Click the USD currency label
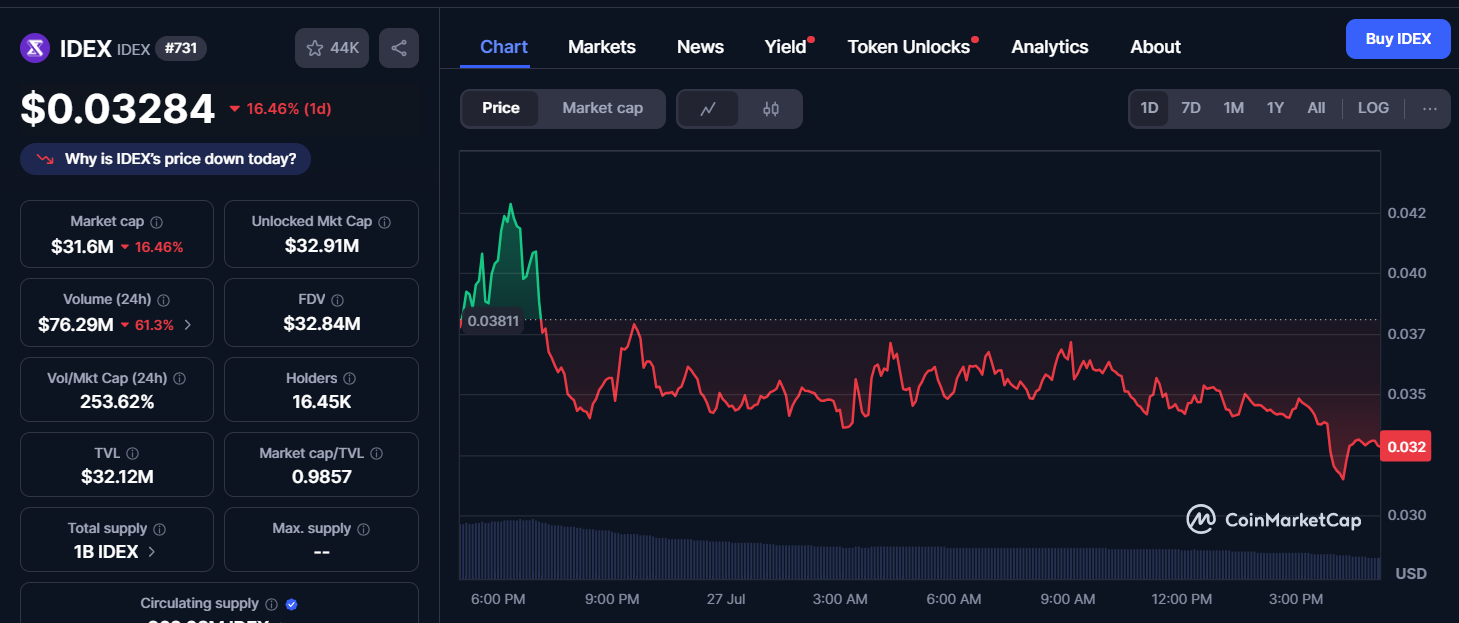The width and height of the screenshot is (1459, 623). click(x=1411, y=573)
